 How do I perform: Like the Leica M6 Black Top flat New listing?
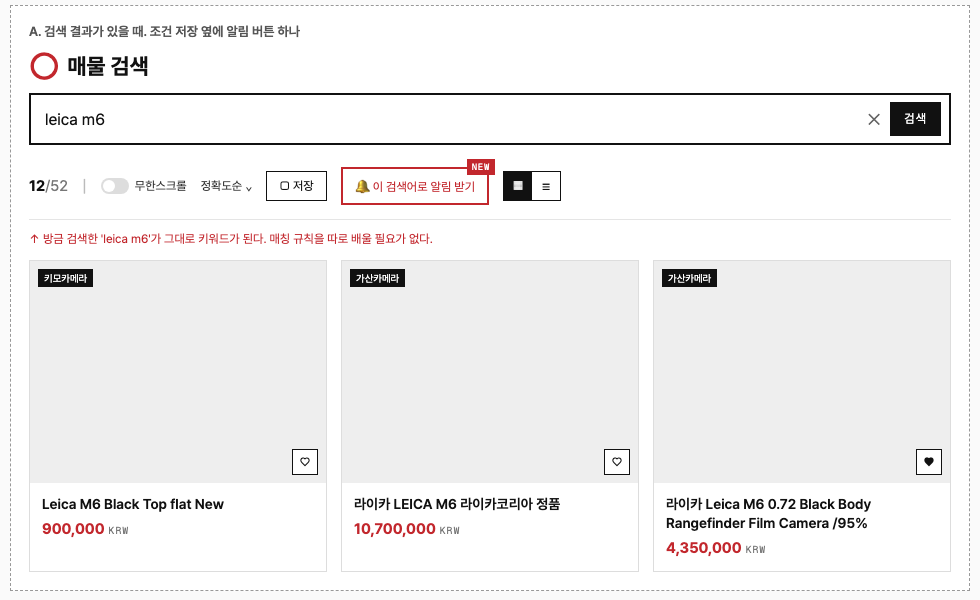[305, 462]
